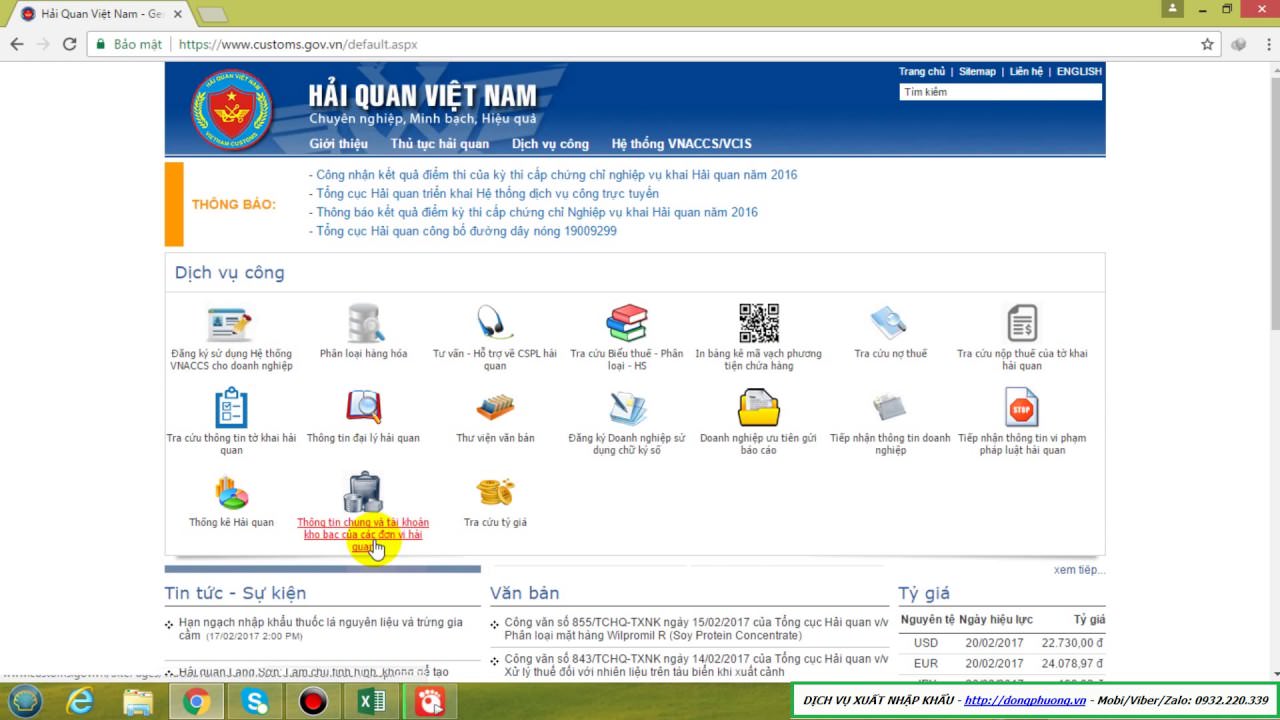Viewport: 1280px width, 720px height.
Task: Open the Hệ thống VNACCS/VCIS menu
Action: coord(680,143)
